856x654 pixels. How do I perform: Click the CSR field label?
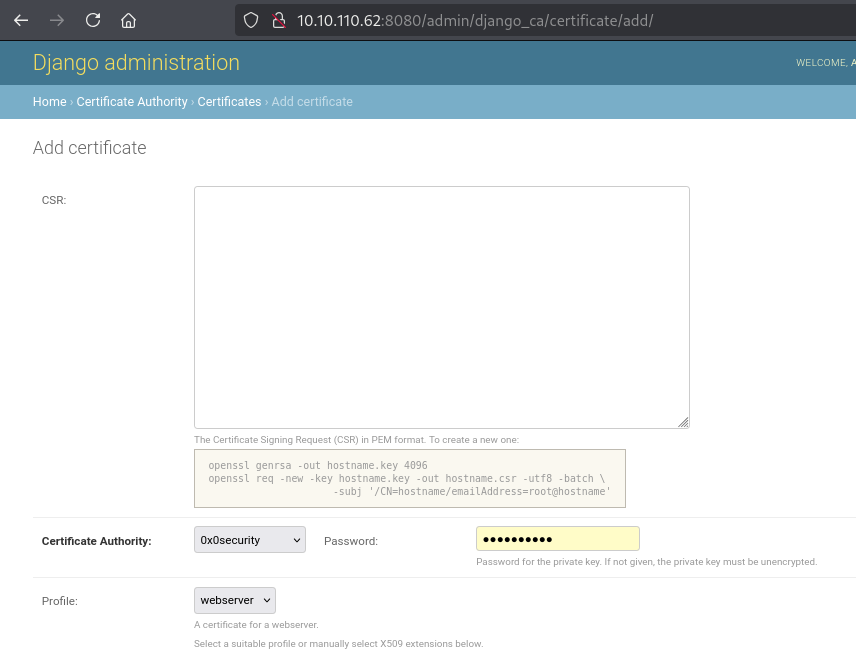coord(54,200)
